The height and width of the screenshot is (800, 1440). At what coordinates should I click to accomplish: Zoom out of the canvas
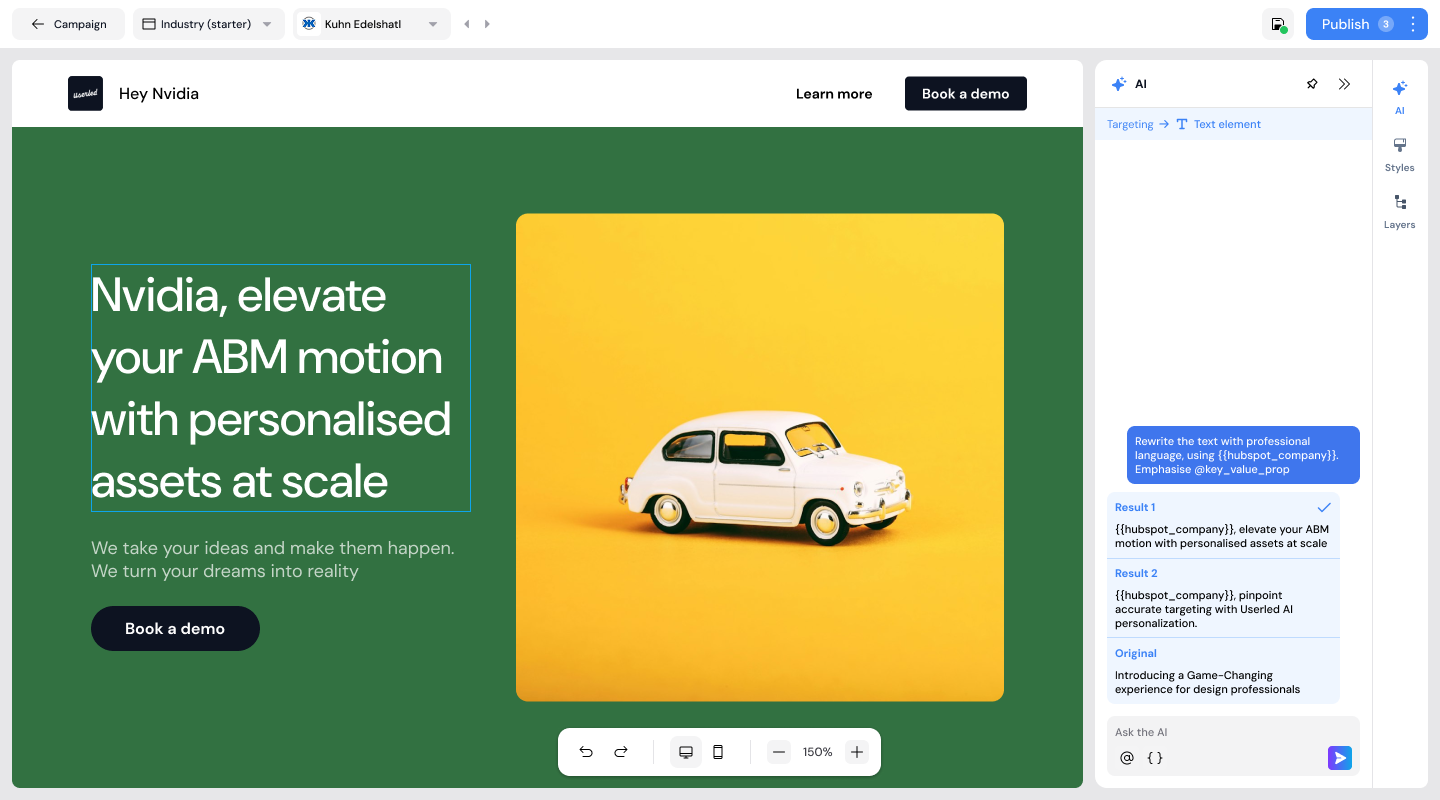(x=779, y=752)
